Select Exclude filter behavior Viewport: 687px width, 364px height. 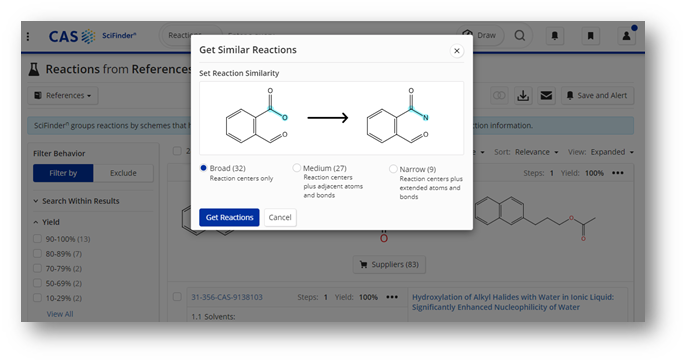click(123, 173)
